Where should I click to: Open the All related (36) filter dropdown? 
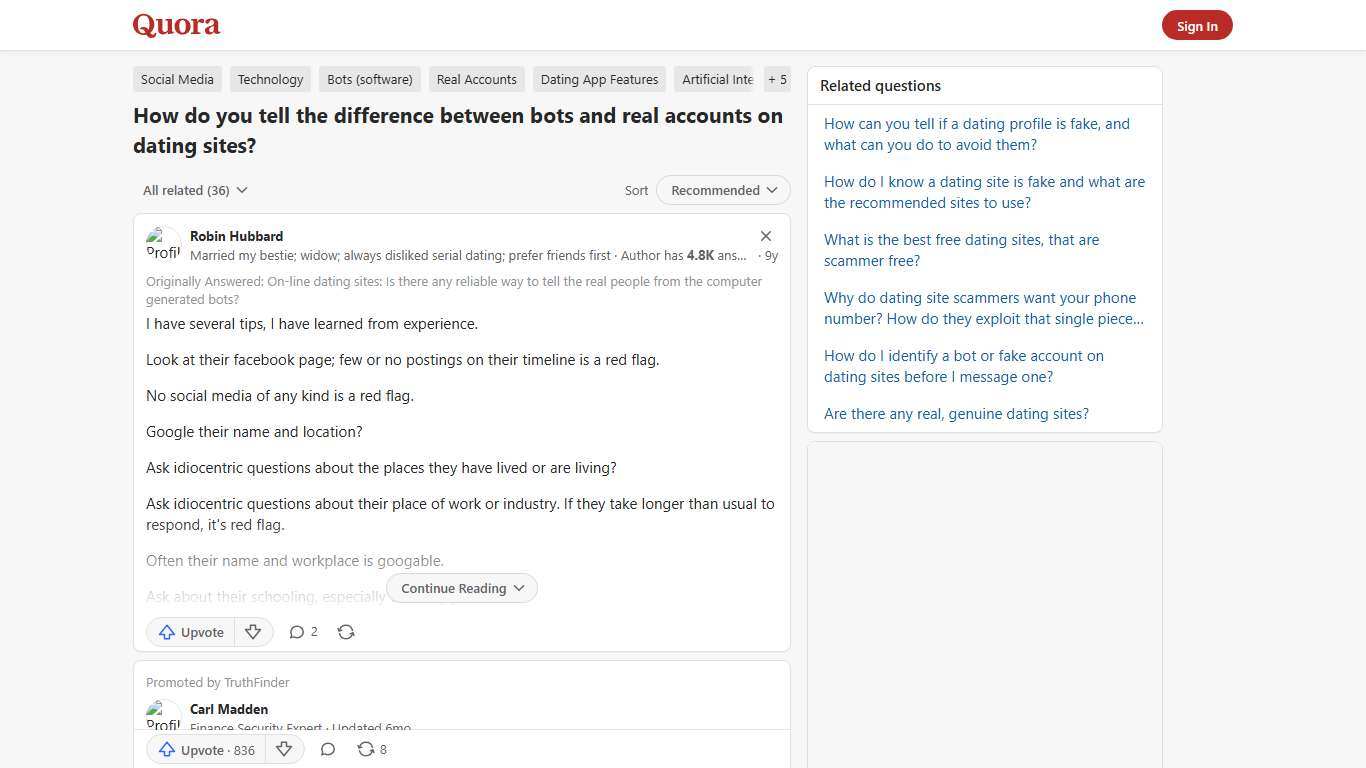coord(195,190)
